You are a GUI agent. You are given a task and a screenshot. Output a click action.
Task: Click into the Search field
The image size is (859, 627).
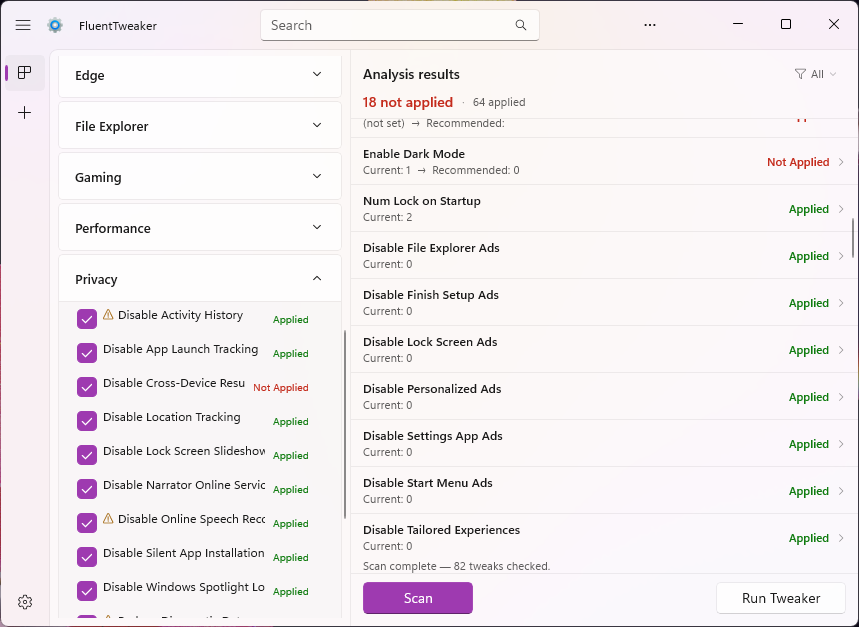coord(400,25)
